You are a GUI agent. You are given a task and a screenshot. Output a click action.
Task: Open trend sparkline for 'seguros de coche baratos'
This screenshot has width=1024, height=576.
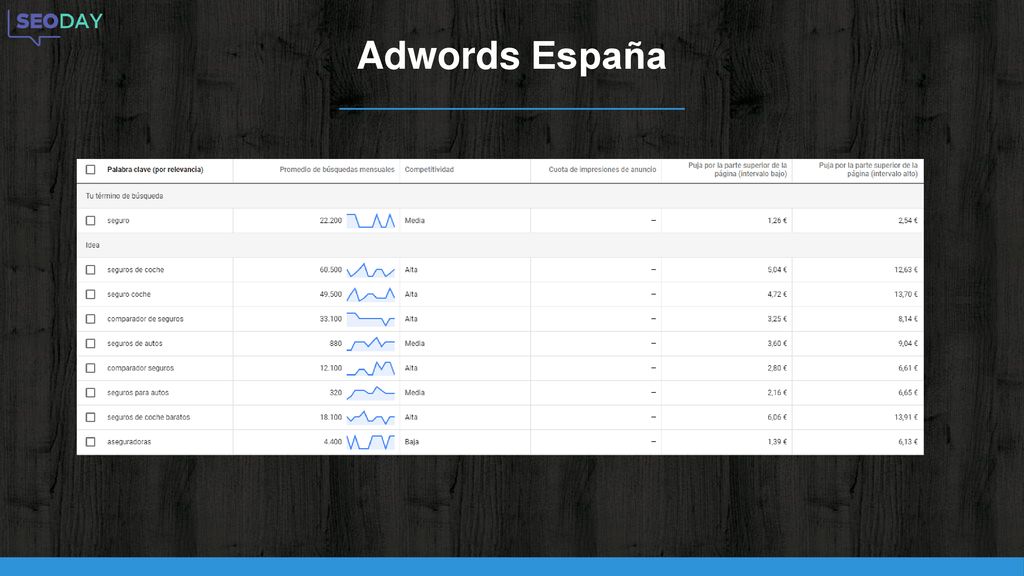(371, 417)
